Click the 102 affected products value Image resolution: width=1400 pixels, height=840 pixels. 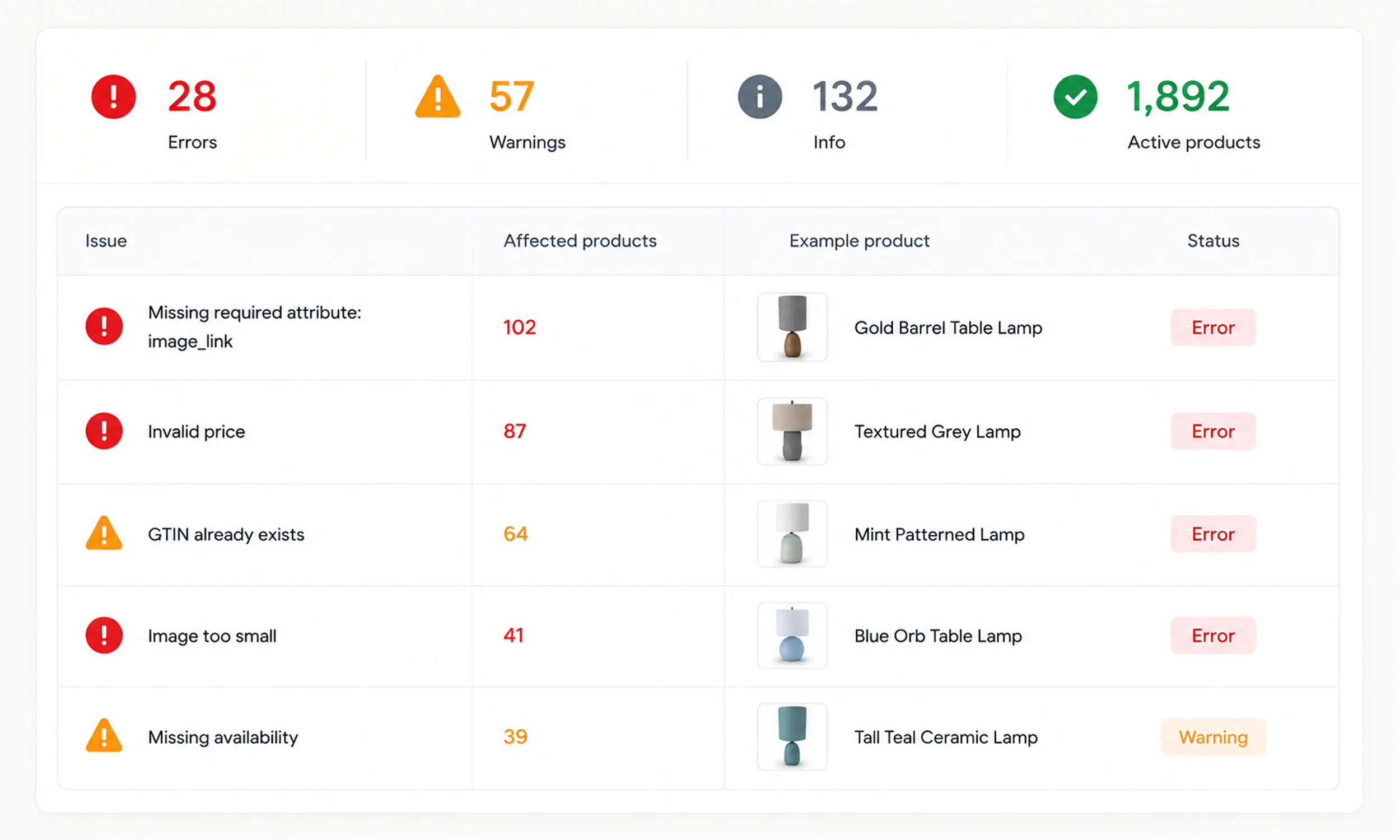pos(520,327)
